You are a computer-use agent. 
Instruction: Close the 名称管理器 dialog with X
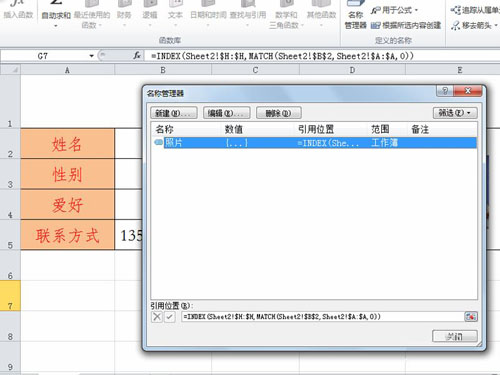click(468, 91)
